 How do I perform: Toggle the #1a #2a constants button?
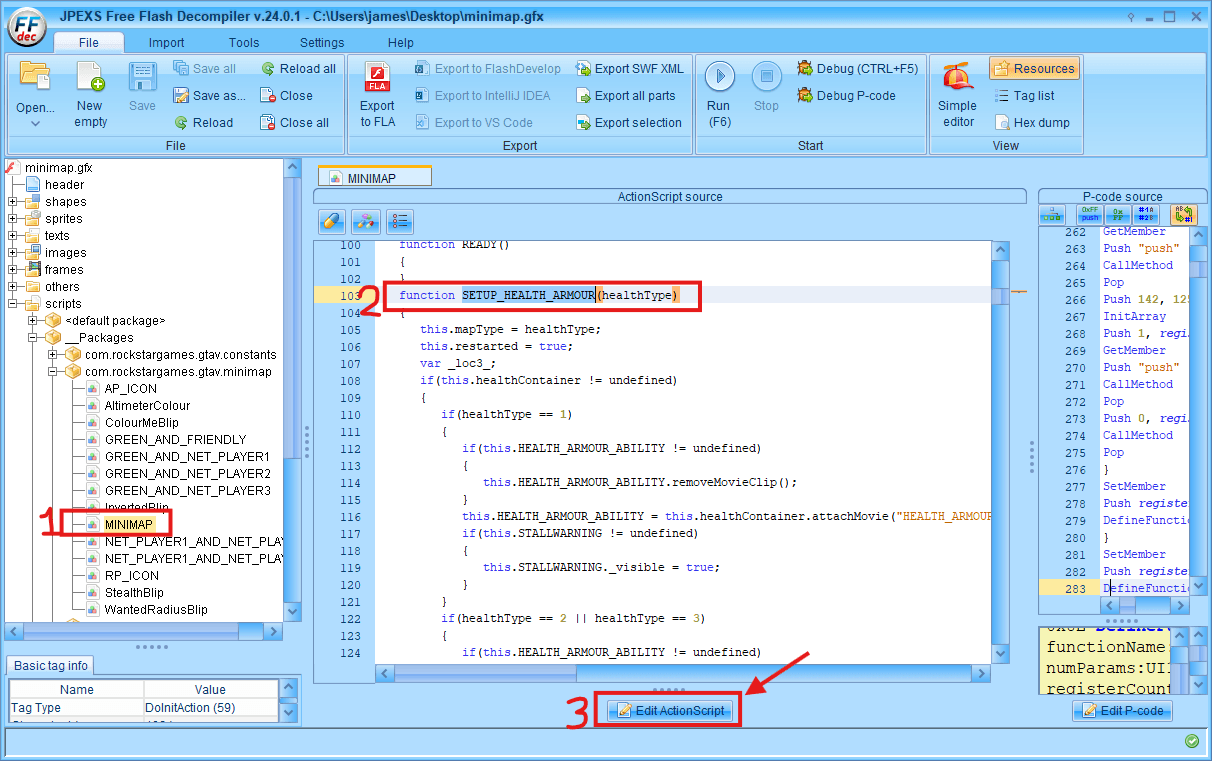(1146, 215)
